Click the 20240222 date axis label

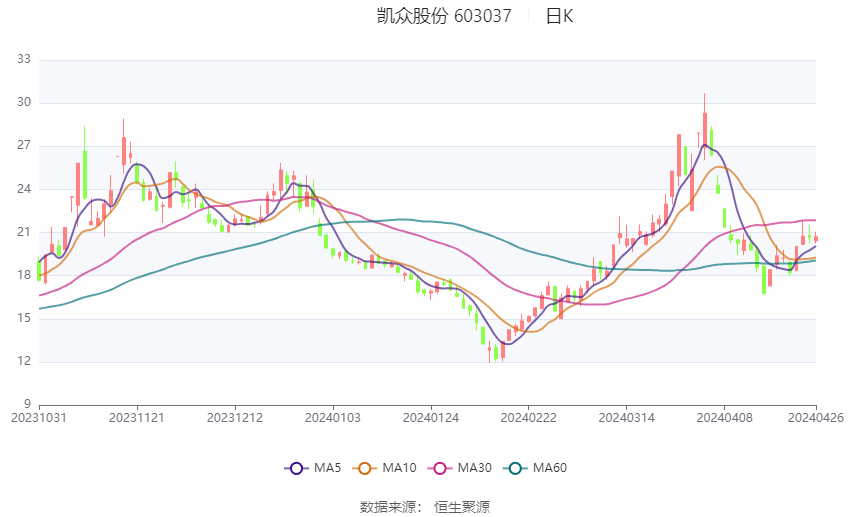(x=529, y=418)
